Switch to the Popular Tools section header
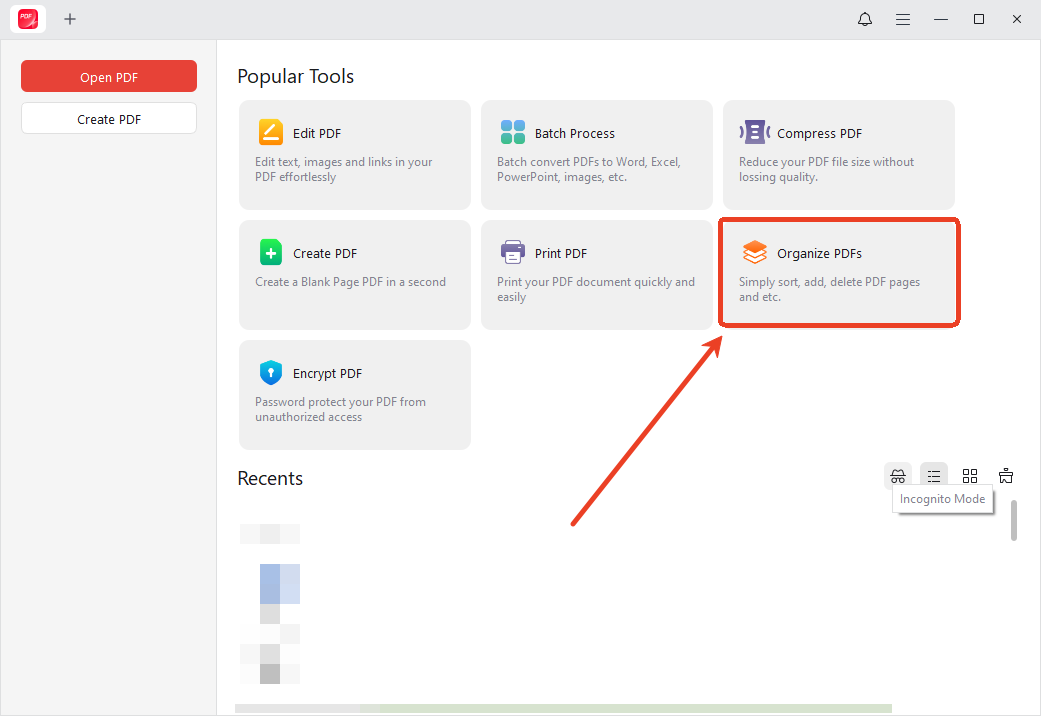This screenshot has height=716, width=1041. [x=296, y=76]
